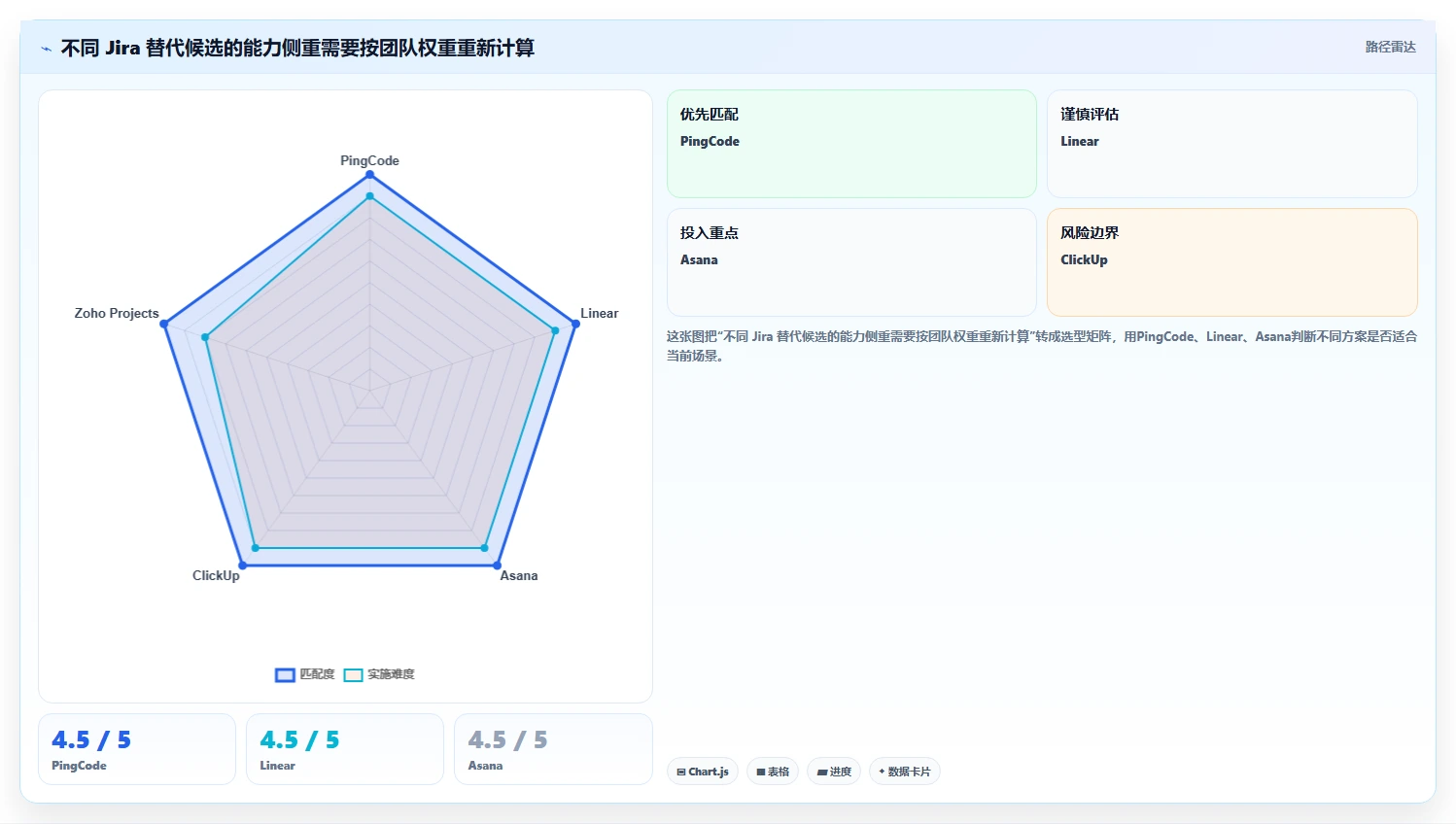Click the outer blue point at Zoho Projects

164,324
